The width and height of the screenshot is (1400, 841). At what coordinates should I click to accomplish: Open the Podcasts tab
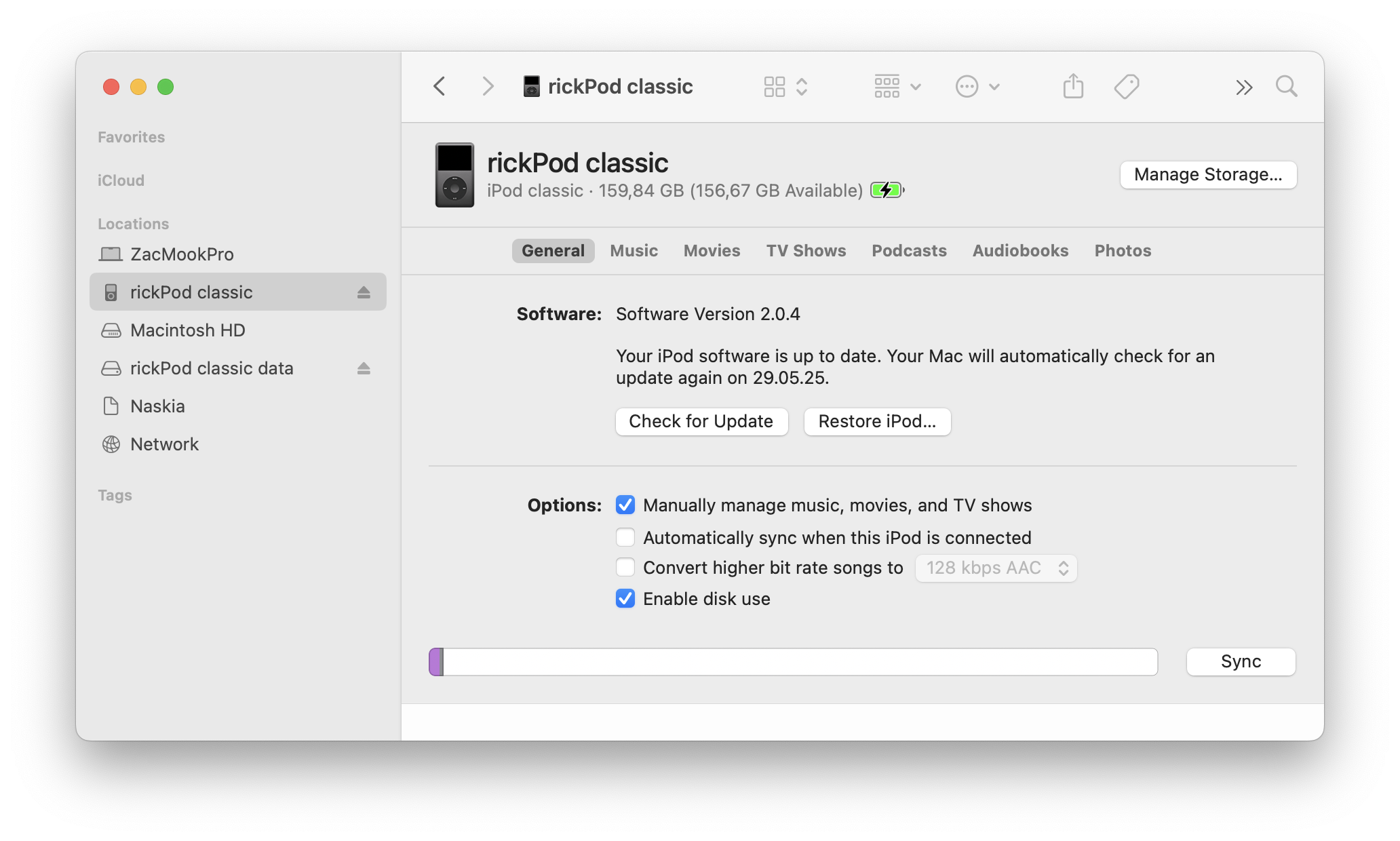[x=909, y=250]
